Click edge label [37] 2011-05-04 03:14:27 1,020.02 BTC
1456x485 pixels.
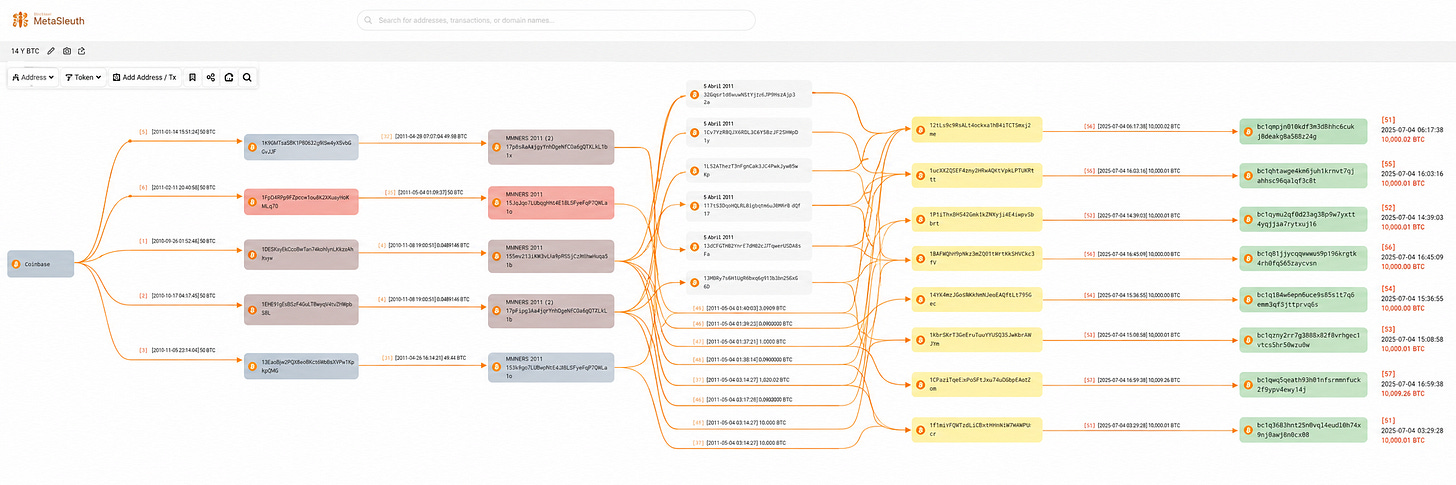click(741, 380)
